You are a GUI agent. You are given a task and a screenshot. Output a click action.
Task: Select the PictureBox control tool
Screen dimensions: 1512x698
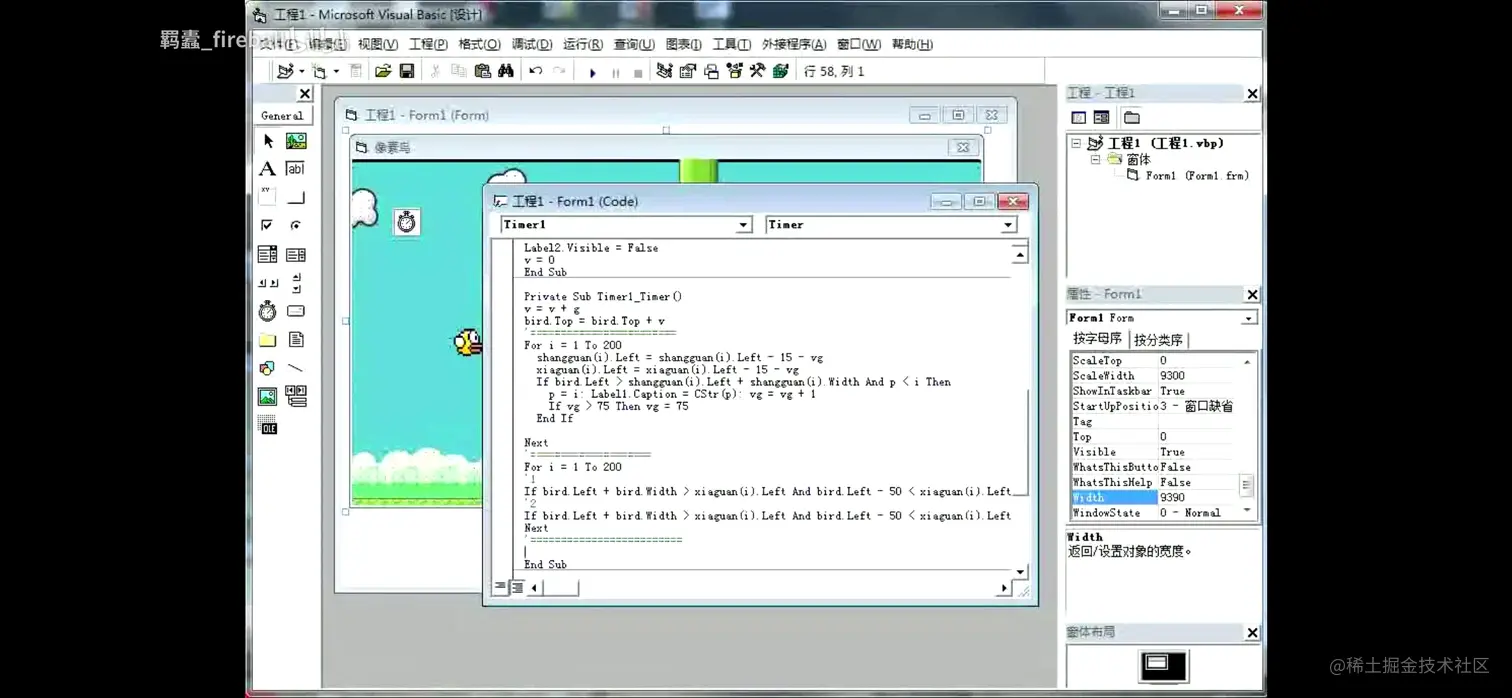tap(296, 141)
